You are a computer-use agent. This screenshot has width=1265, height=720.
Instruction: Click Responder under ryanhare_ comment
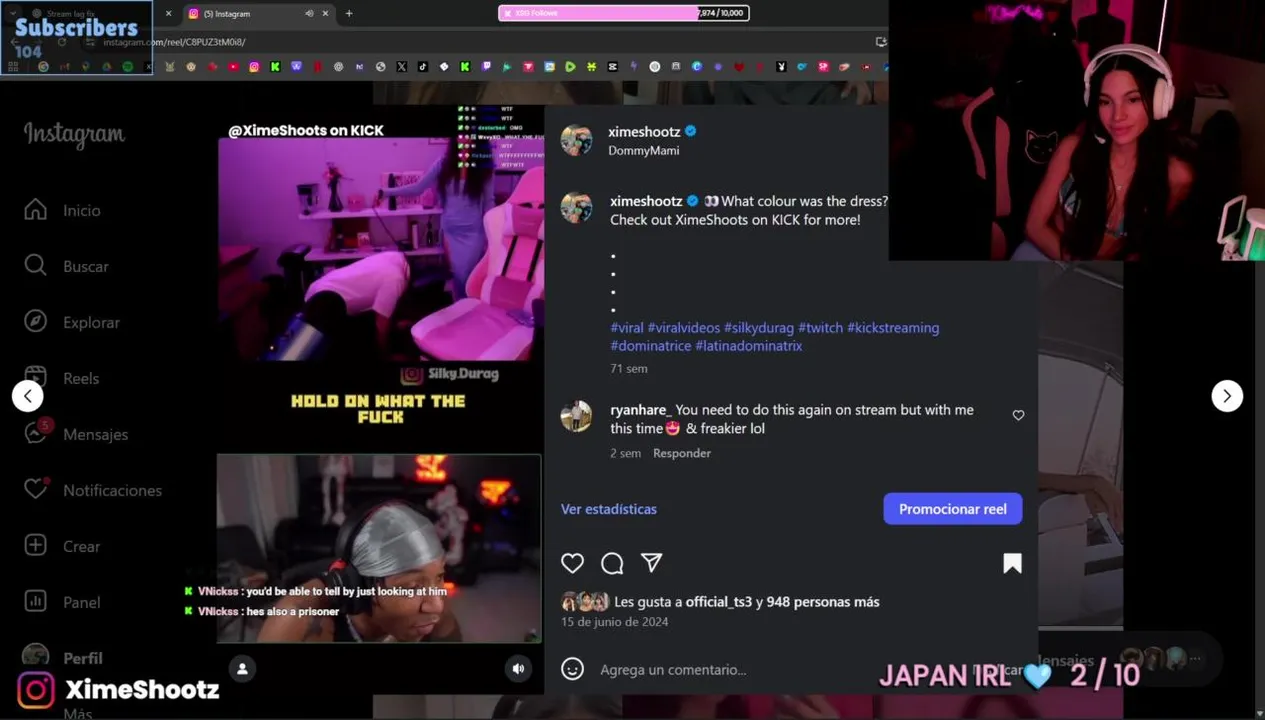click(682, 453)
